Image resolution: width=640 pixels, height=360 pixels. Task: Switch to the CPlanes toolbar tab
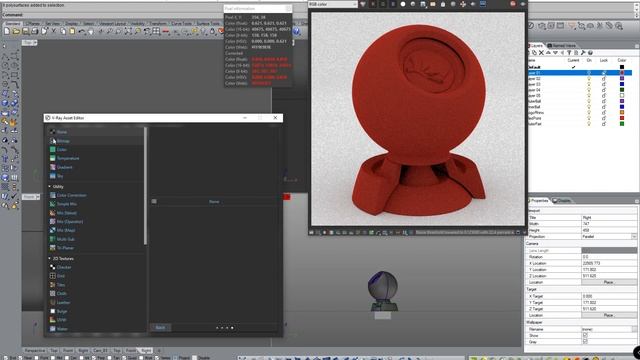(32, 23)
